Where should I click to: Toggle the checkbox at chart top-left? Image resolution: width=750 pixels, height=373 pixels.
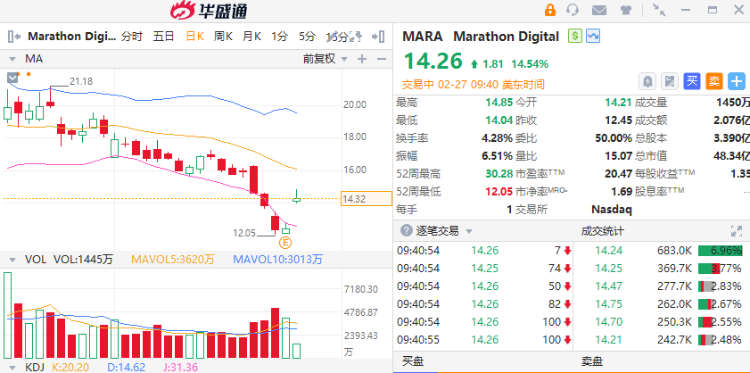[12, 77]
